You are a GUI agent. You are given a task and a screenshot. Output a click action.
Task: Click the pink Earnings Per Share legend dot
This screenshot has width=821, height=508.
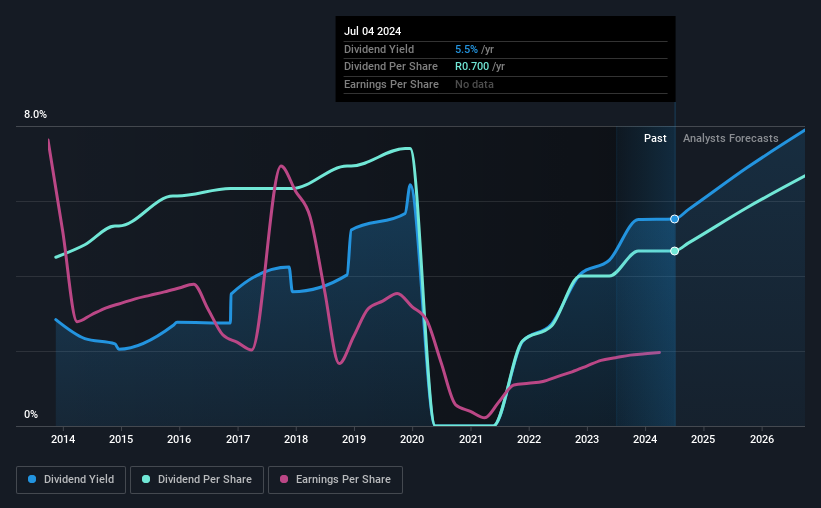pos(284,479)
